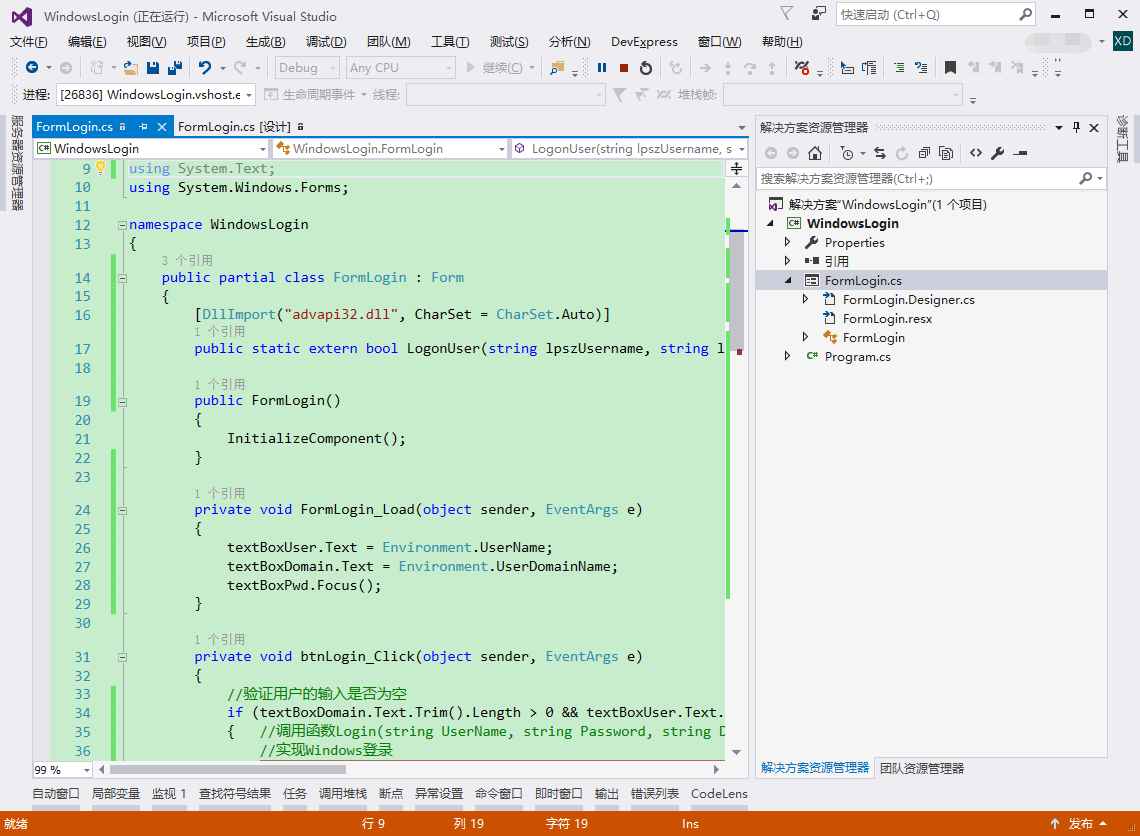1140x836 pixels.
Task: Collapse the FormLogin_Load method outline at line 24
Action: point(123,510)
